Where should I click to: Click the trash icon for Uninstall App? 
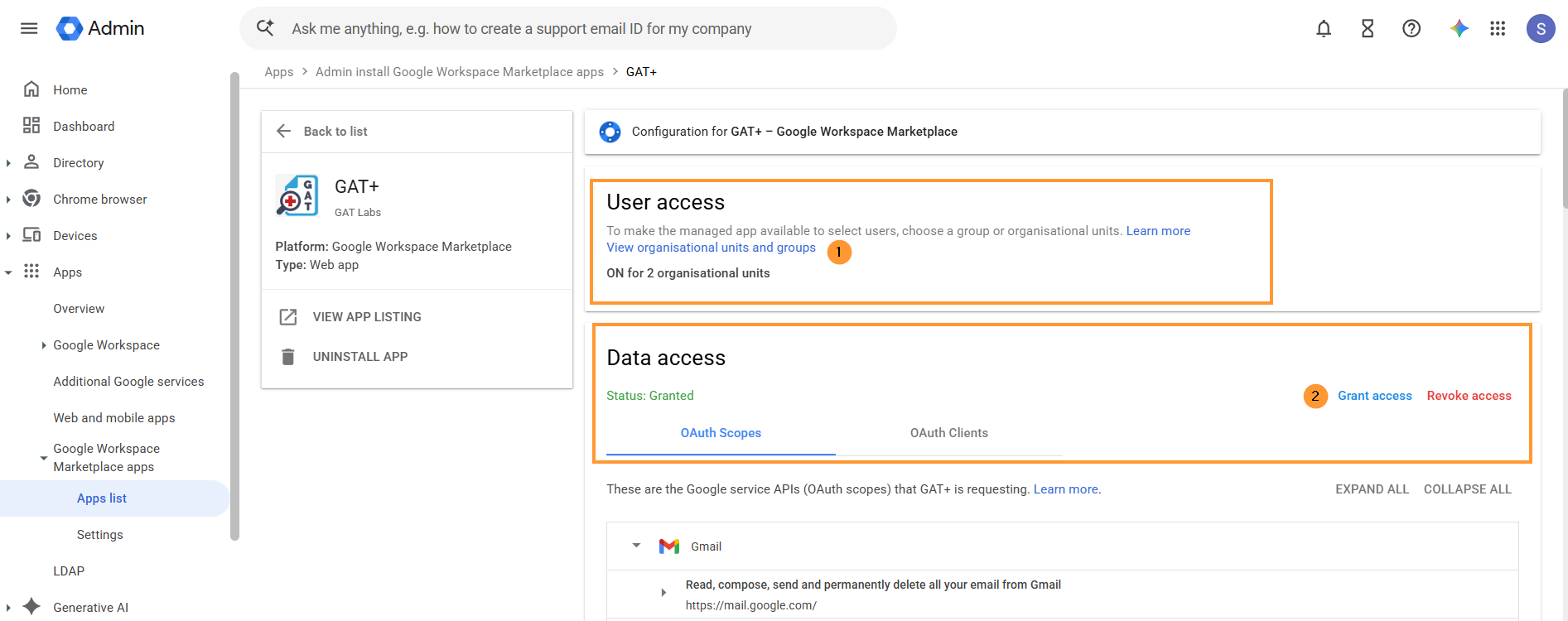coord(288,357)
